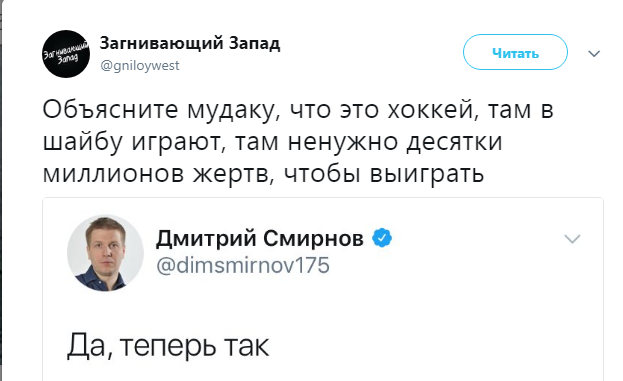Click the words шайбу играют in tweet

pyautogui.click(x=134, y=143)
